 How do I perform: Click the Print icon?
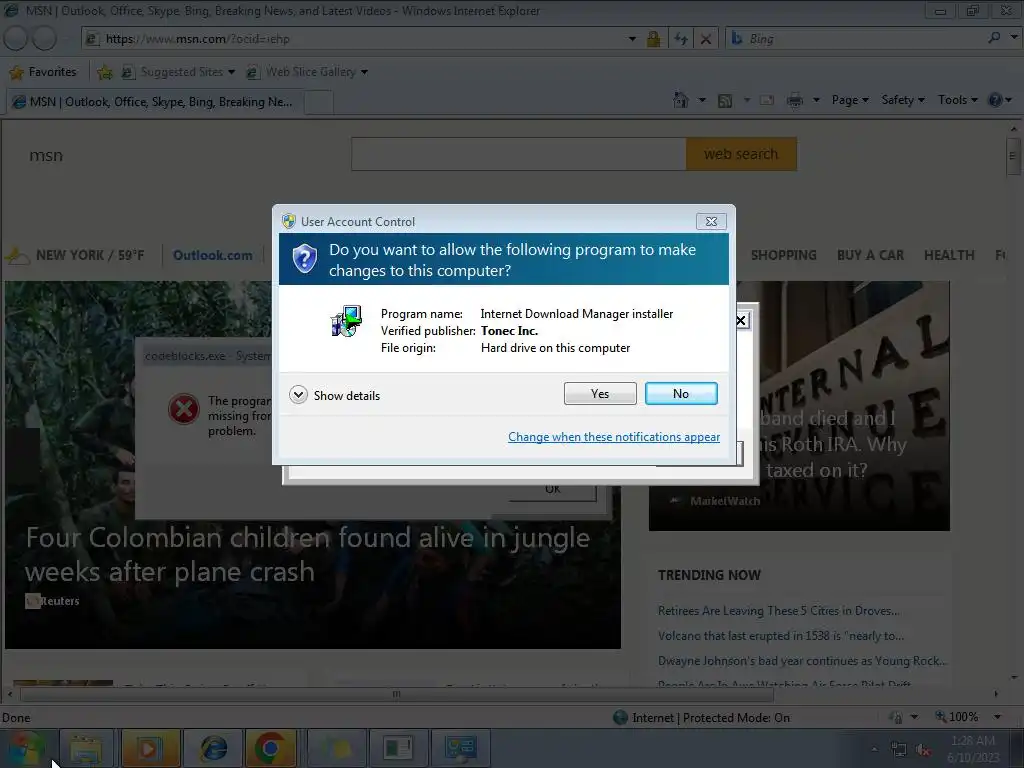795,101
